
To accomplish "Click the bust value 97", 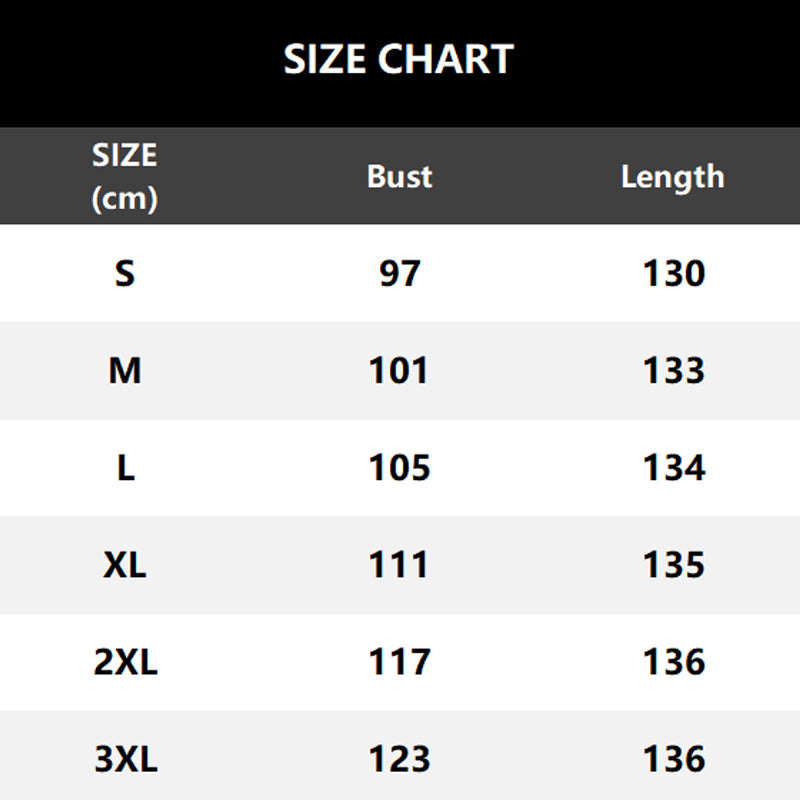I will (x=400, y=273).
